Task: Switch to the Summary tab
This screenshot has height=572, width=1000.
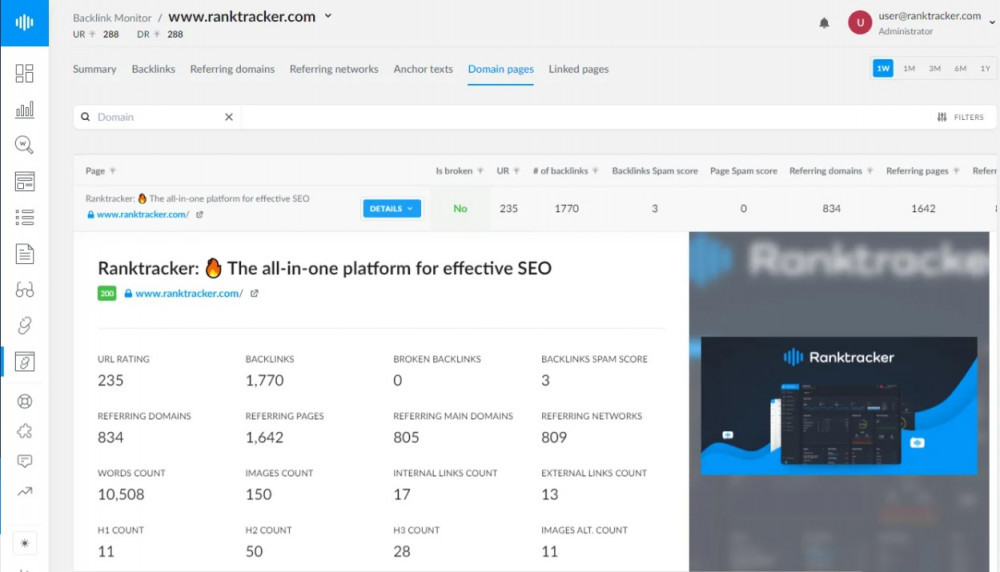Action: (94, 69)
